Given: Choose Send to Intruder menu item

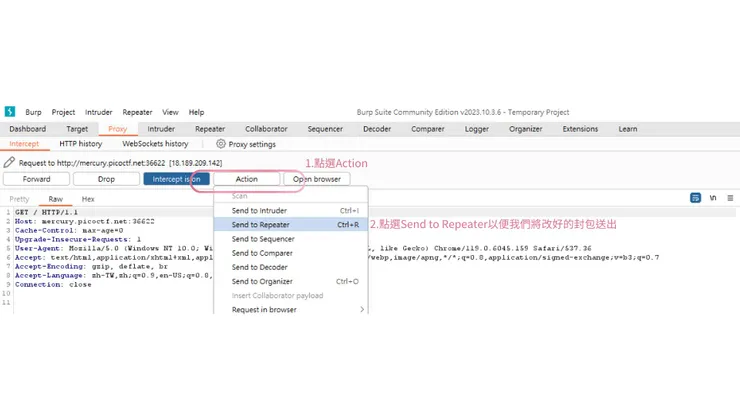Looking at the screenshot, I should pyautogui.click(x=291, y=211).
